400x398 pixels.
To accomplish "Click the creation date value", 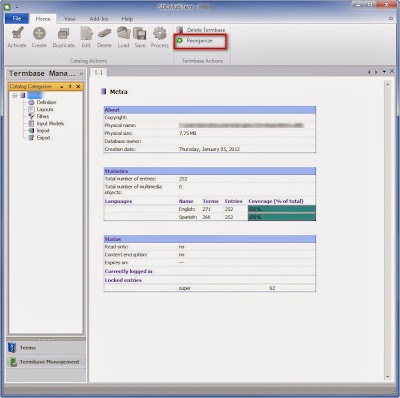I will coord(209,149).
